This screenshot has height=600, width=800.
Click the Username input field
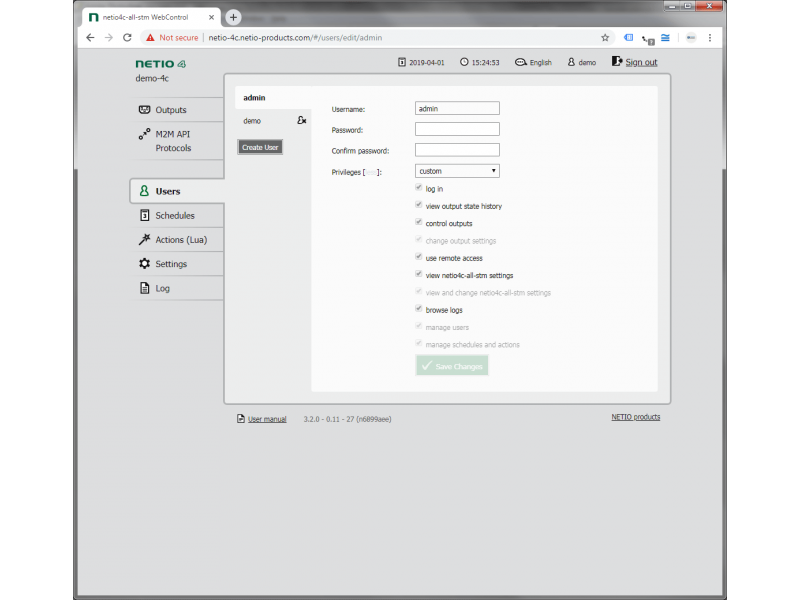click(x=457, y=108)
